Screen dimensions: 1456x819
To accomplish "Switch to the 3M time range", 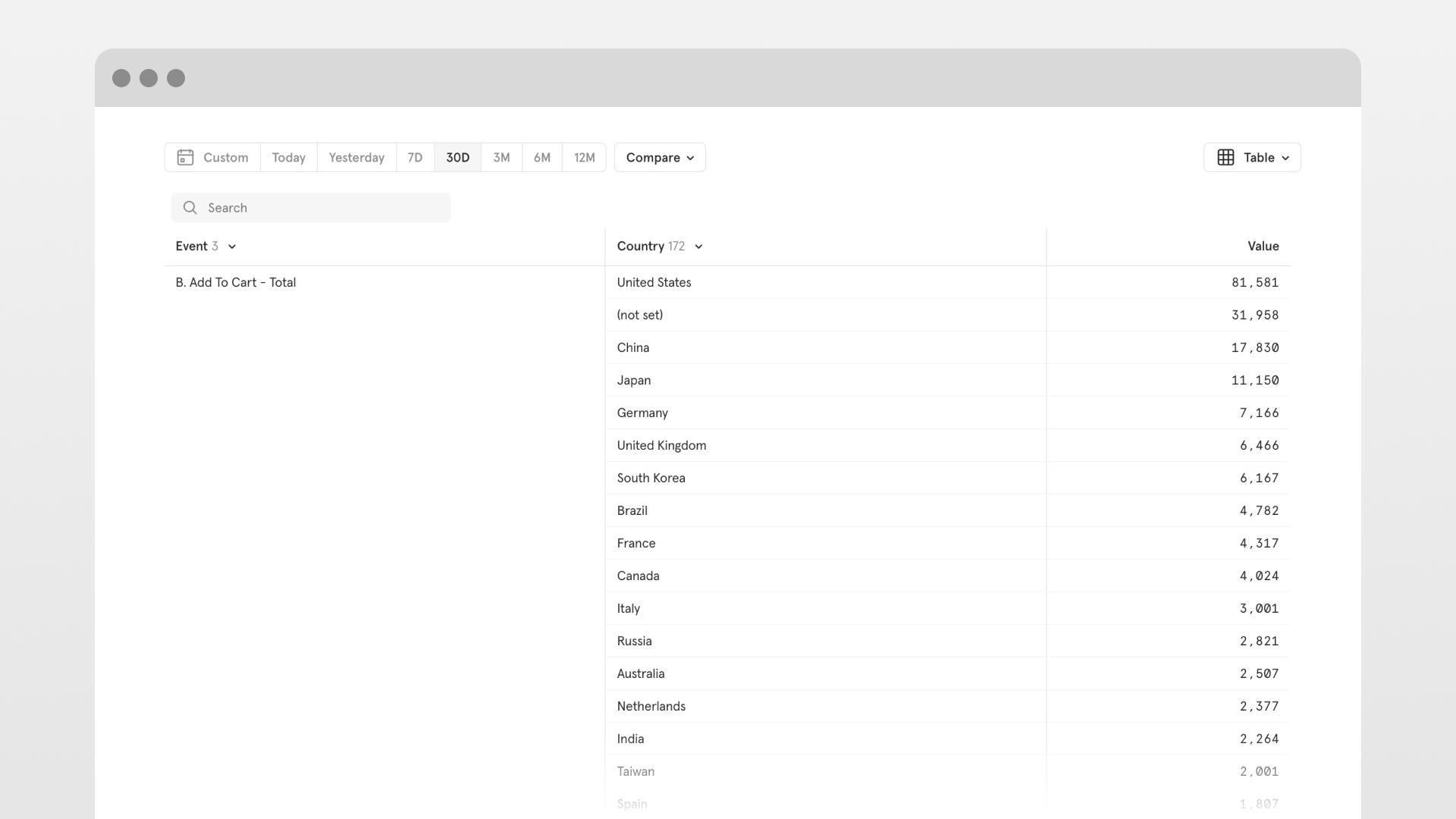I will point(500,157).
